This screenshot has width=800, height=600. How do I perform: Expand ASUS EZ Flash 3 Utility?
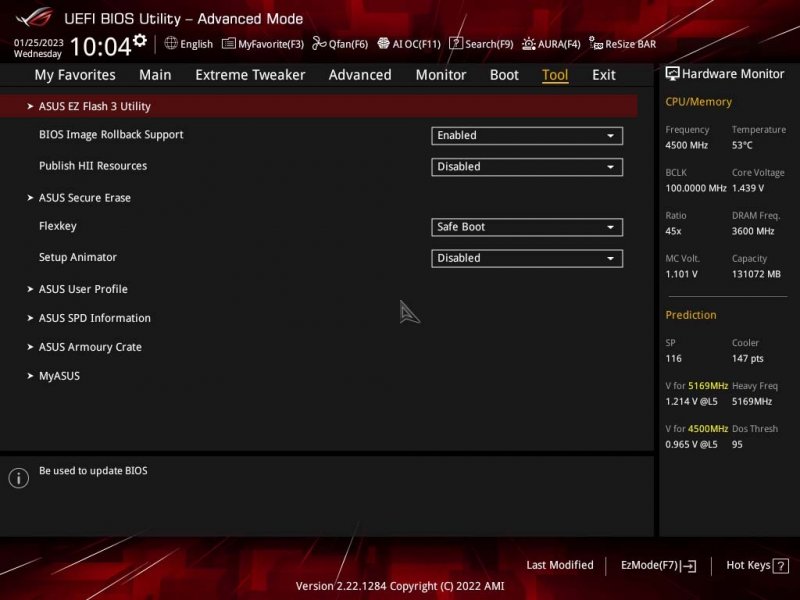[x=318, y=106]
